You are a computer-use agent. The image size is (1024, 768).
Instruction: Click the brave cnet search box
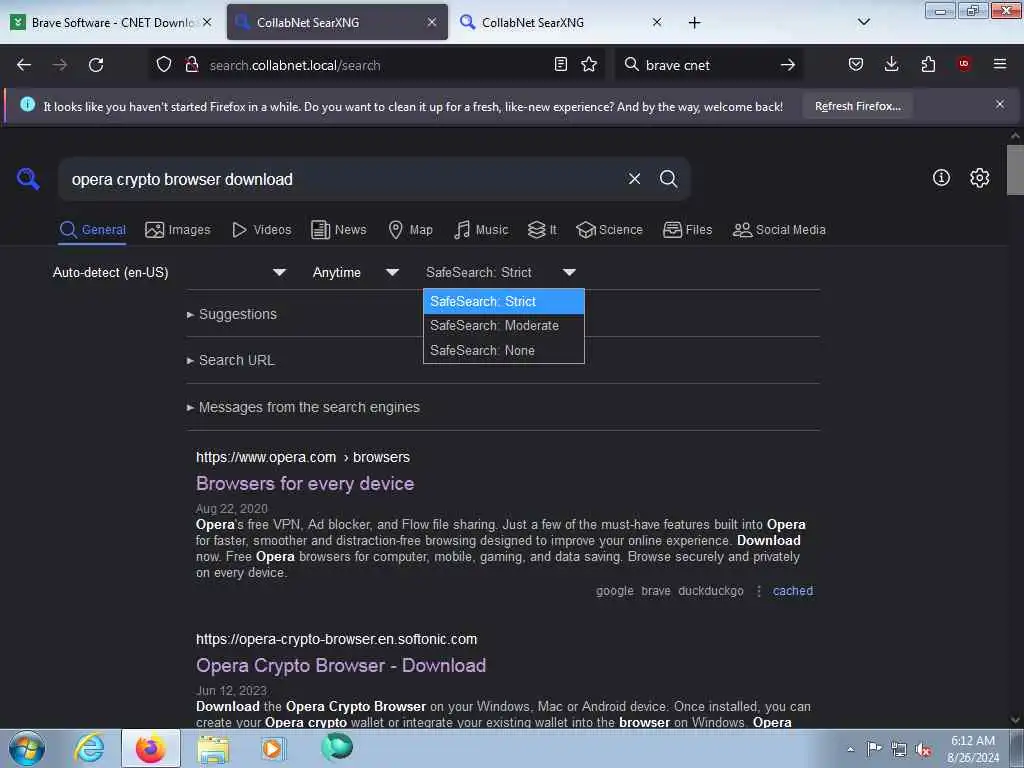[709, 65]
